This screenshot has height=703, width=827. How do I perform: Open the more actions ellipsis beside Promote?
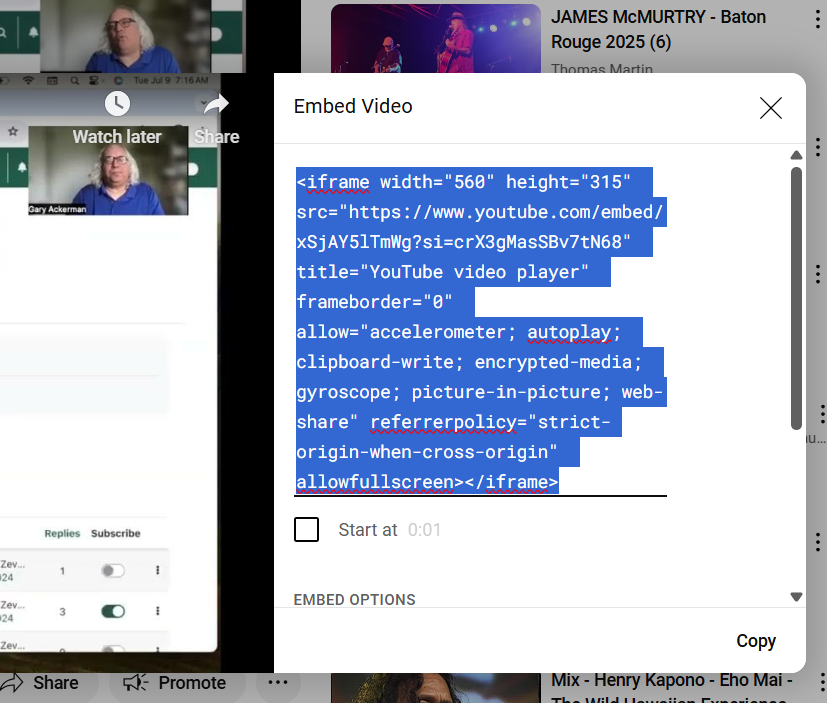point(278,683)
